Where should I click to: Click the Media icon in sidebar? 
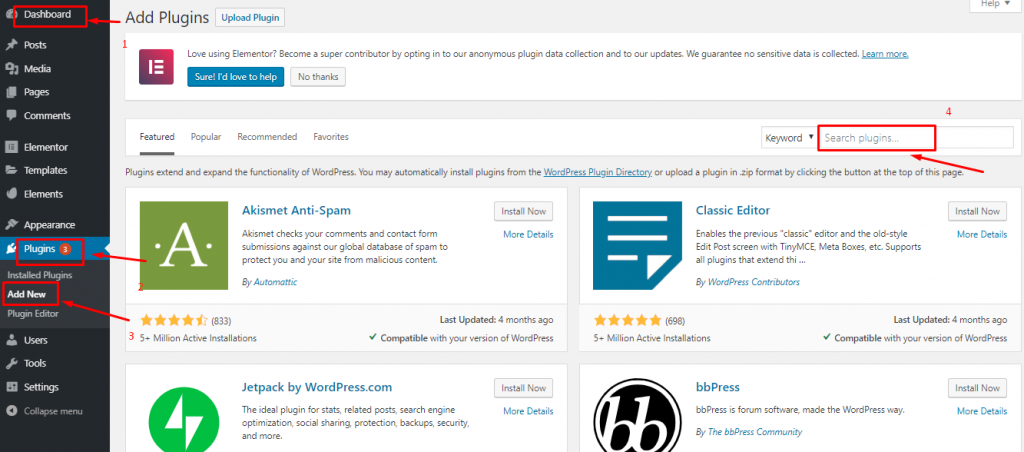tap(11, 69)
